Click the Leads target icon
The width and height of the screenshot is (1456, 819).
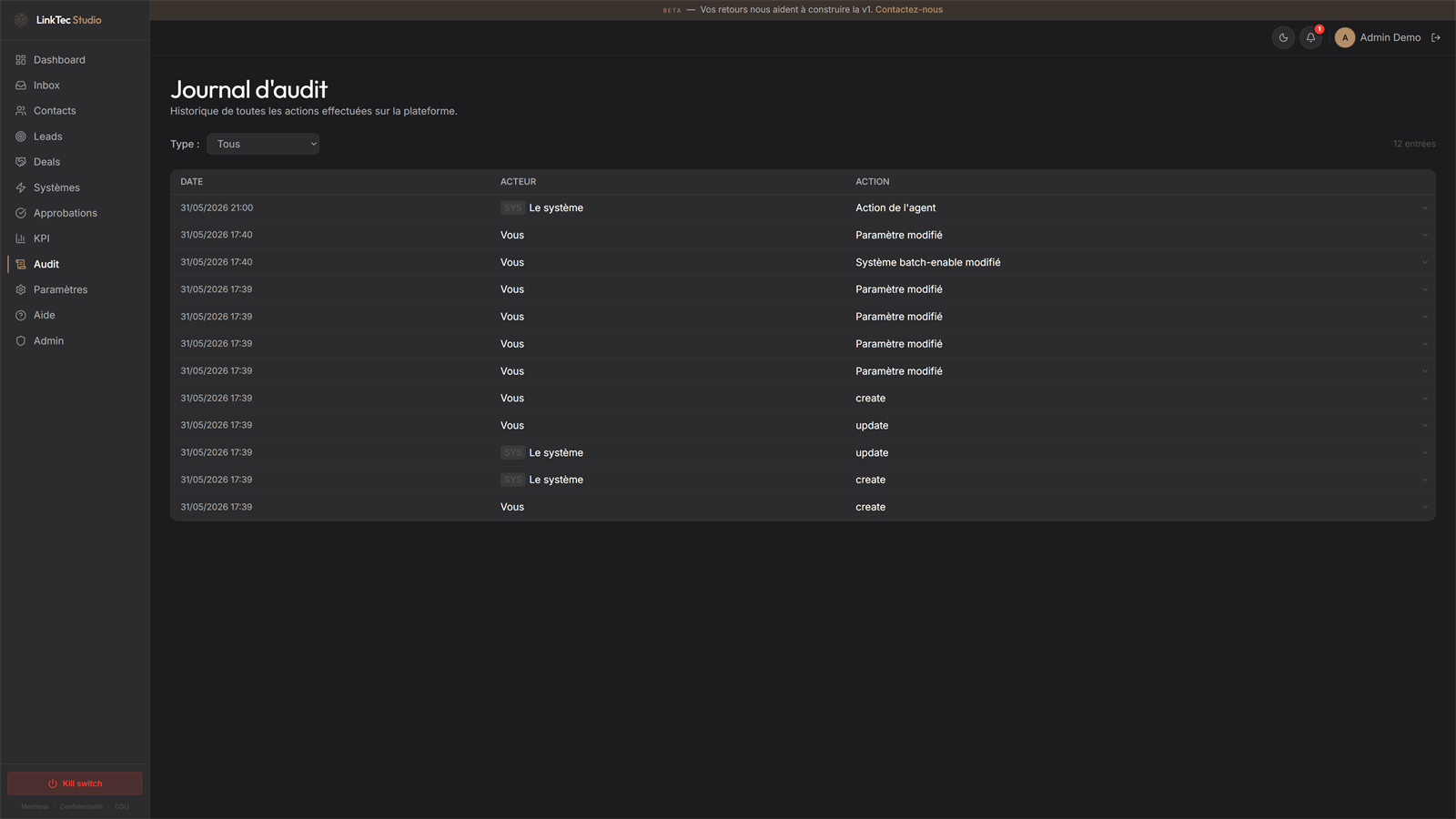[x=21, y=136]
